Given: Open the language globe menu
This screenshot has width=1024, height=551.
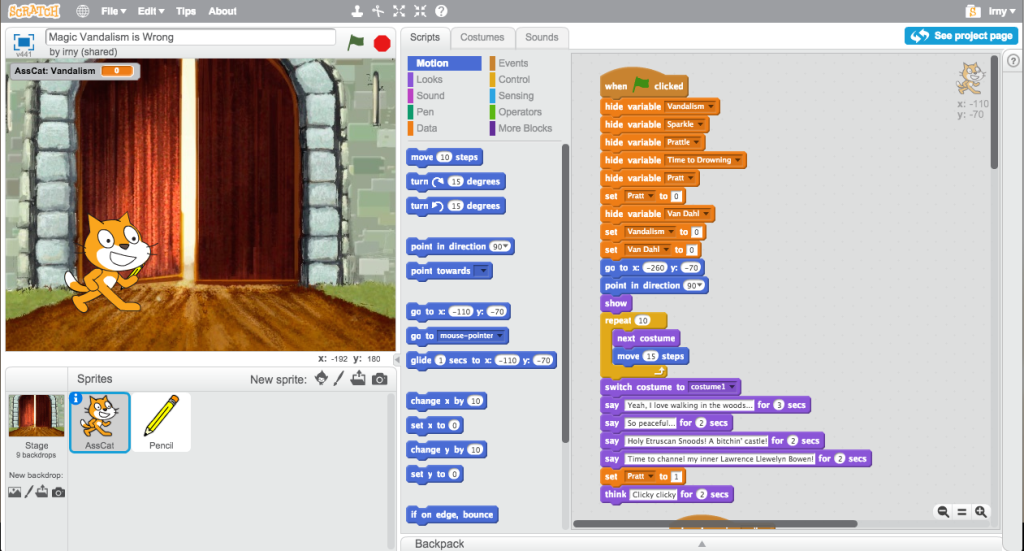Looking at the screenshot, I should pyautogui.click(x=82, y=11).
